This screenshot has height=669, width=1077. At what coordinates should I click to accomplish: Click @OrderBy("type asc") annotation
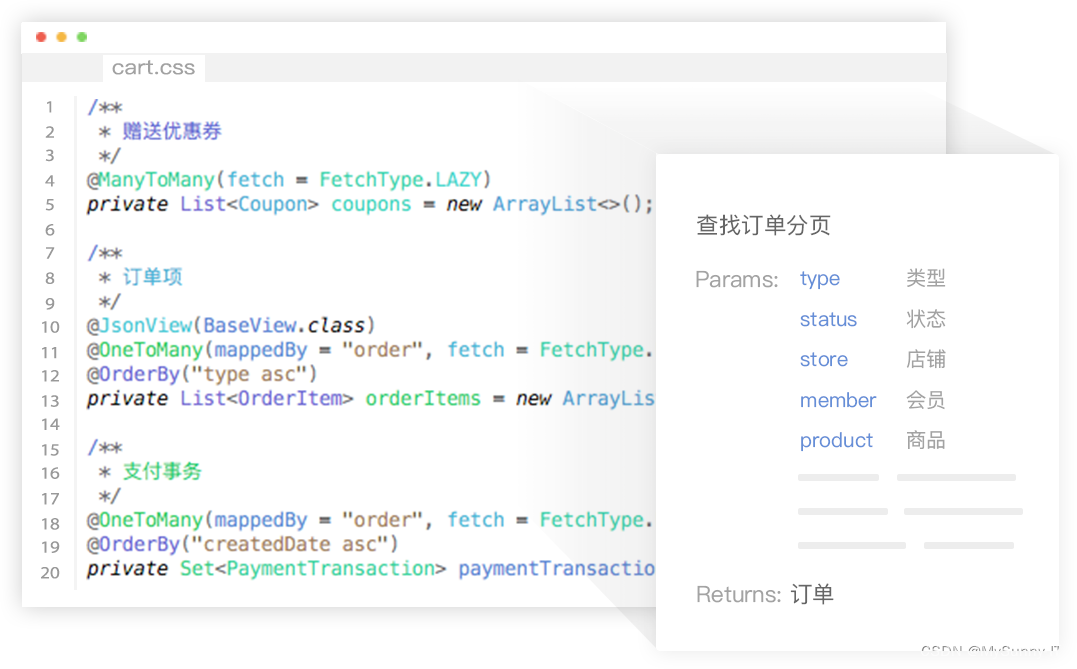(x=202, y=374)
